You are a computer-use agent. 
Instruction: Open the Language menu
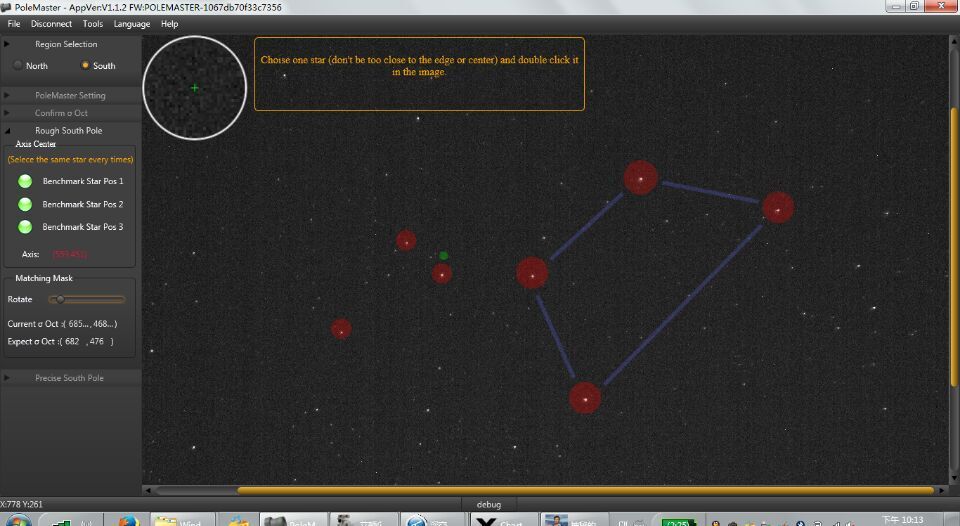[132, 24]
